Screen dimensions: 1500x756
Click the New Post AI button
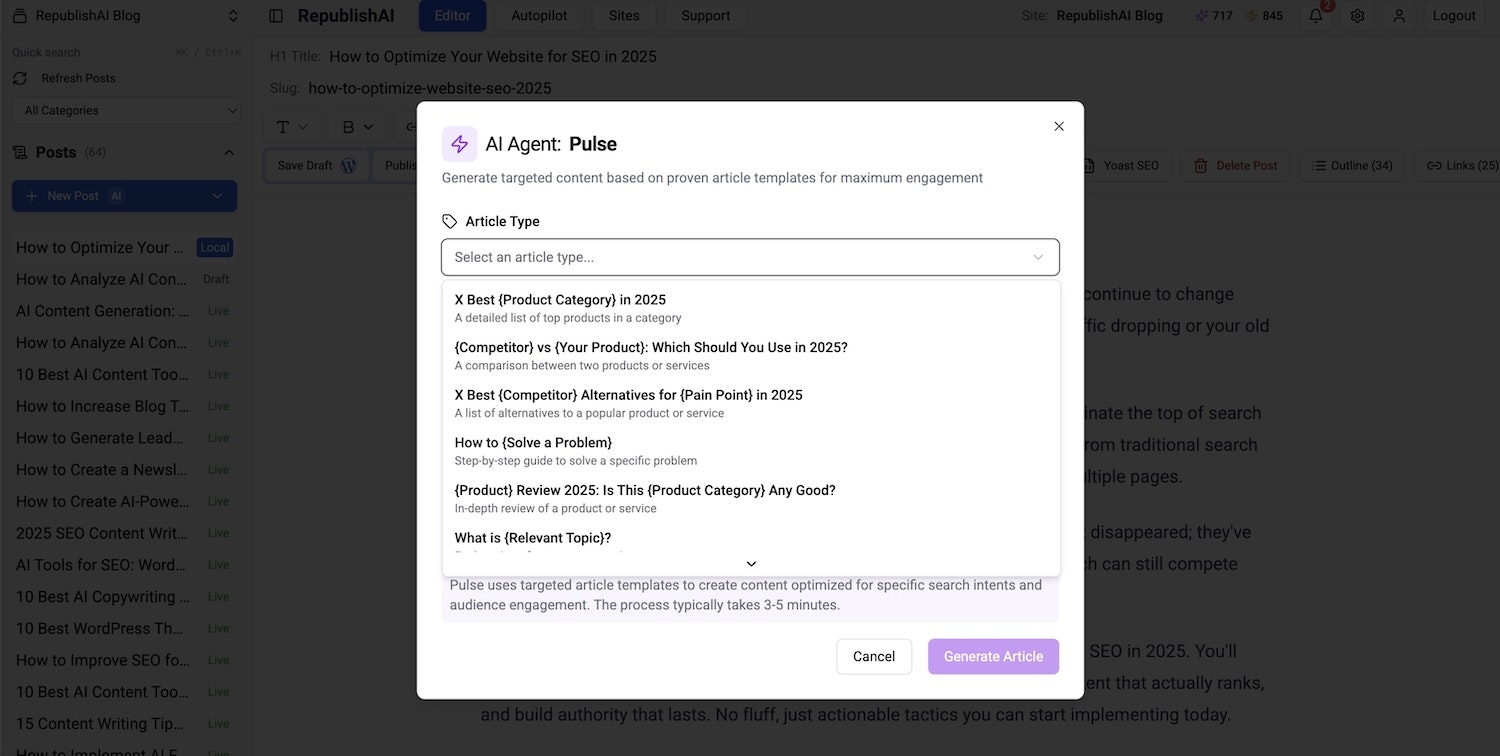tap(108, 196)
